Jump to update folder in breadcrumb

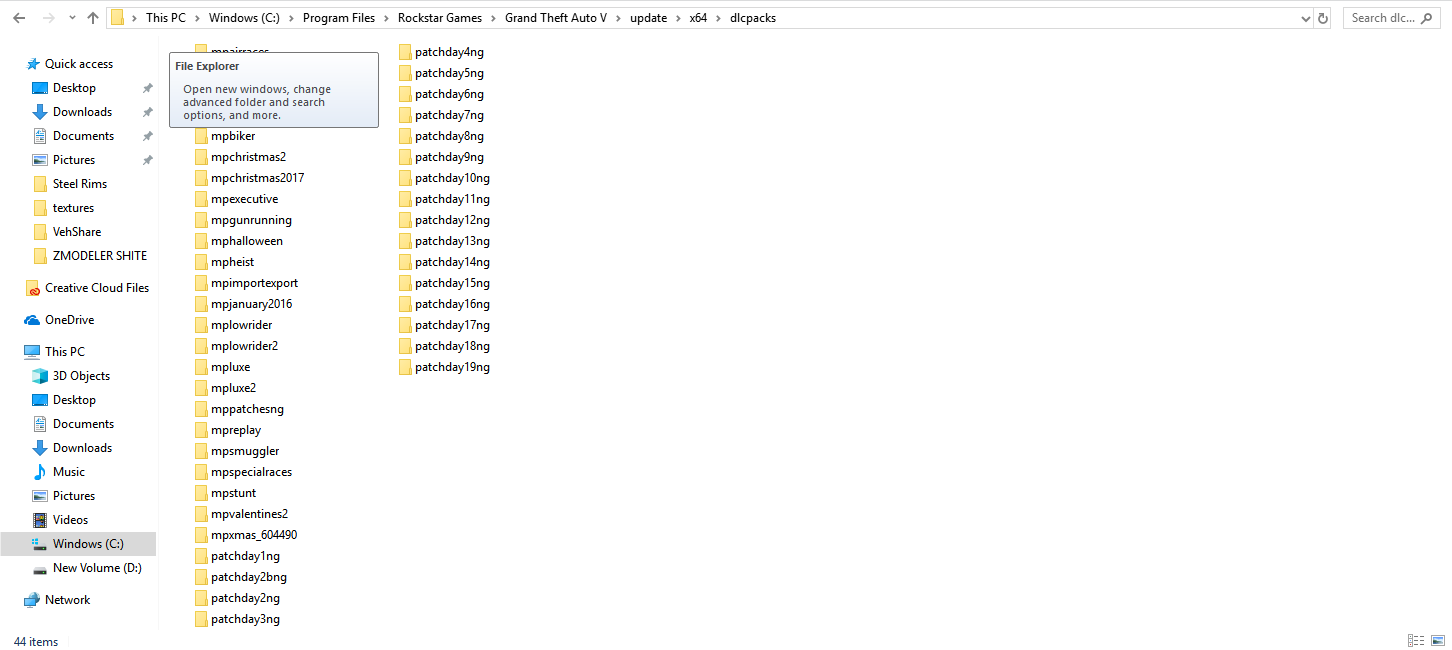point(648,18)
